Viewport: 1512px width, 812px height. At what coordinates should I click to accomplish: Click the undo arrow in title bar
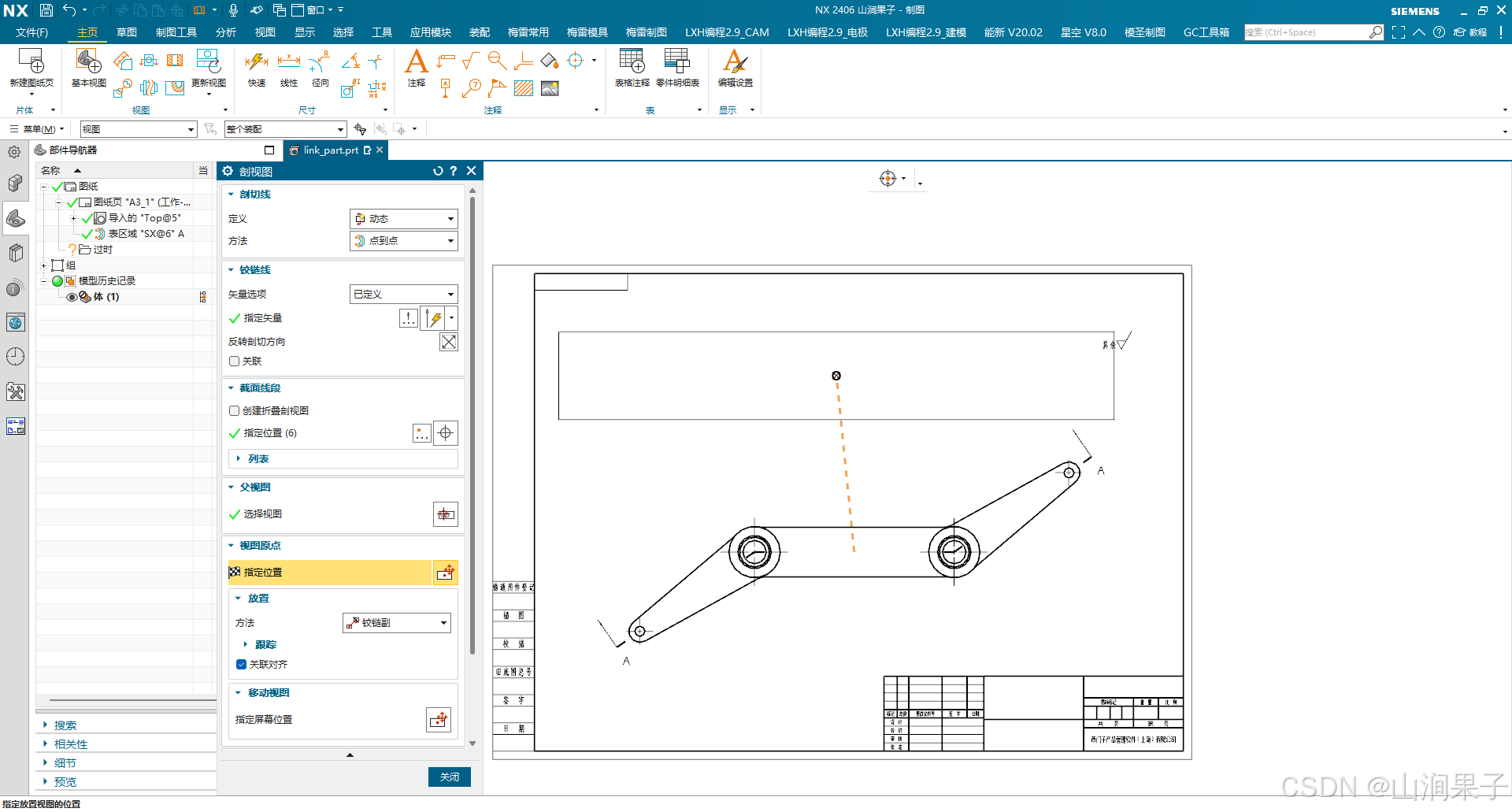69,10
